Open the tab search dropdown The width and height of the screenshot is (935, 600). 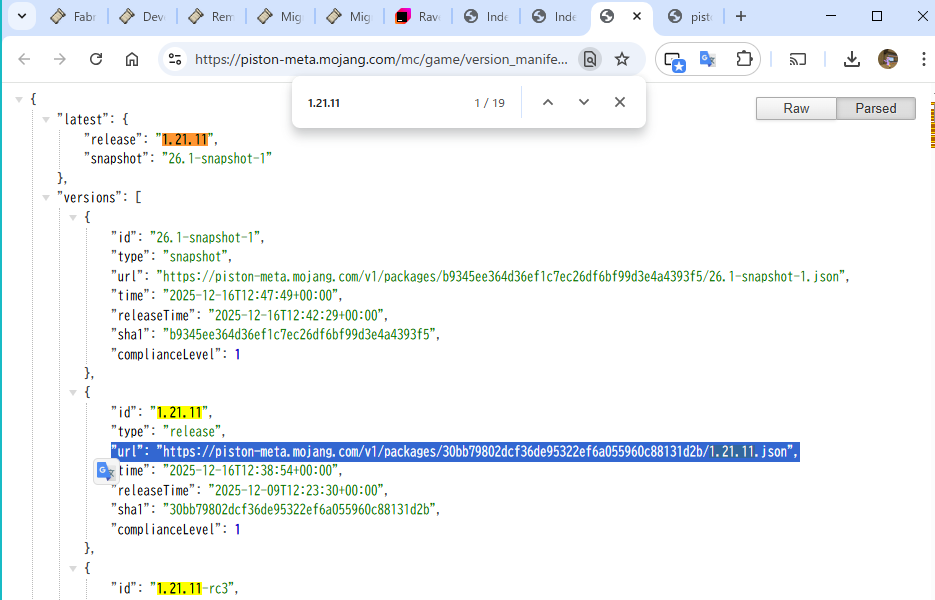tap(22, 16)
